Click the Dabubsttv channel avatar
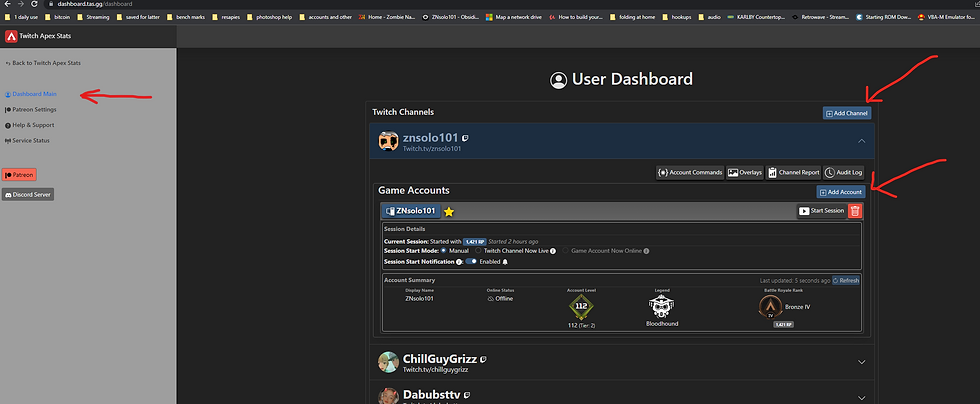The image size is (980, 404). [389, 396]
